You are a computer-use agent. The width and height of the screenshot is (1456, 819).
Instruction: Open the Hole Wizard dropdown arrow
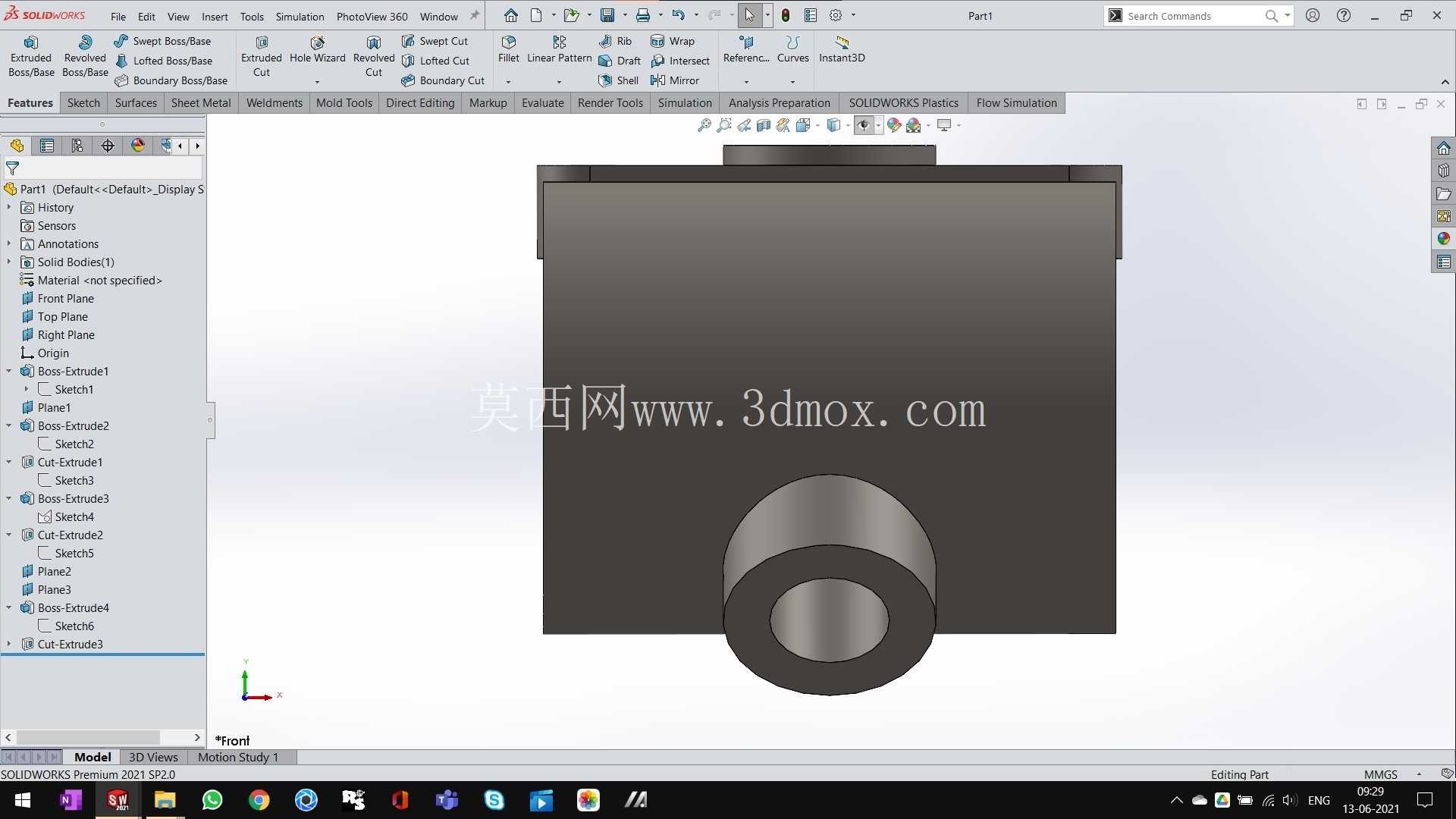[x=317, y=82]
